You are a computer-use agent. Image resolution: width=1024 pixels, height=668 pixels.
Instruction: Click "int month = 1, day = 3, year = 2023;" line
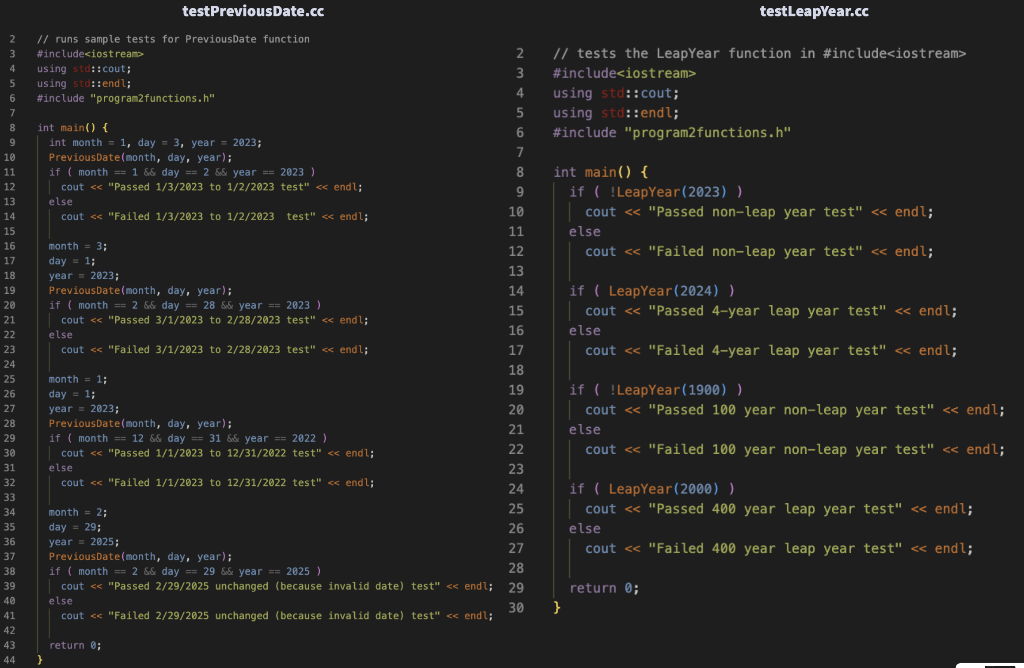click(155, 142)
